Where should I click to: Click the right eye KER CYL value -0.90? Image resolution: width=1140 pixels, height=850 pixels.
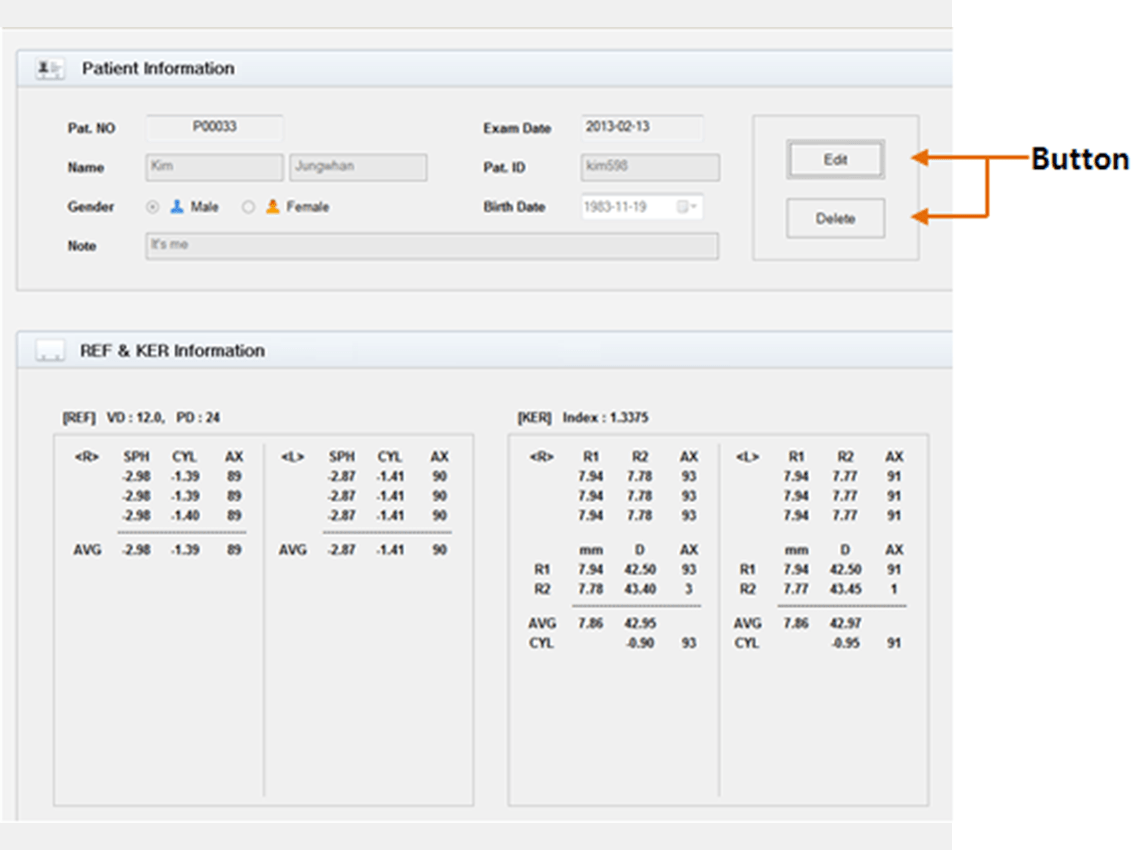pos(640,643)
